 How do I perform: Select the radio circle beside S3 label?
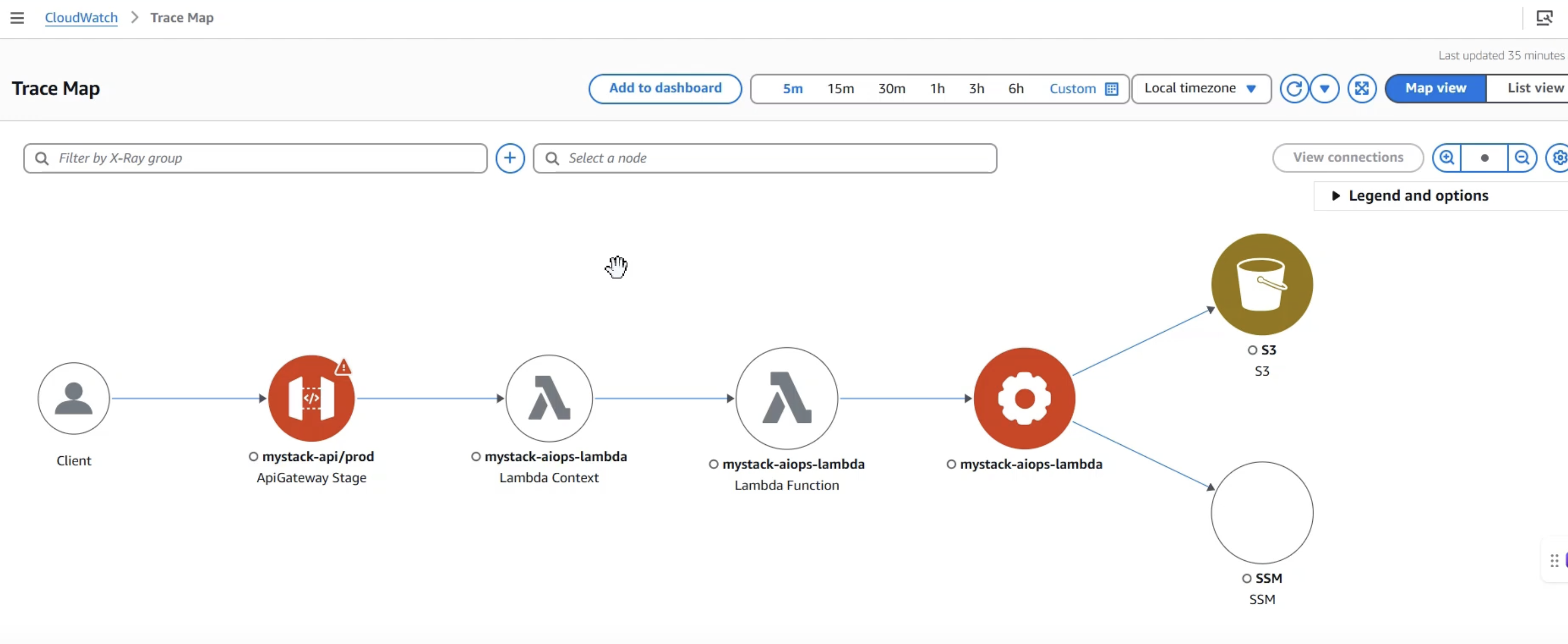pos(1252,350)
